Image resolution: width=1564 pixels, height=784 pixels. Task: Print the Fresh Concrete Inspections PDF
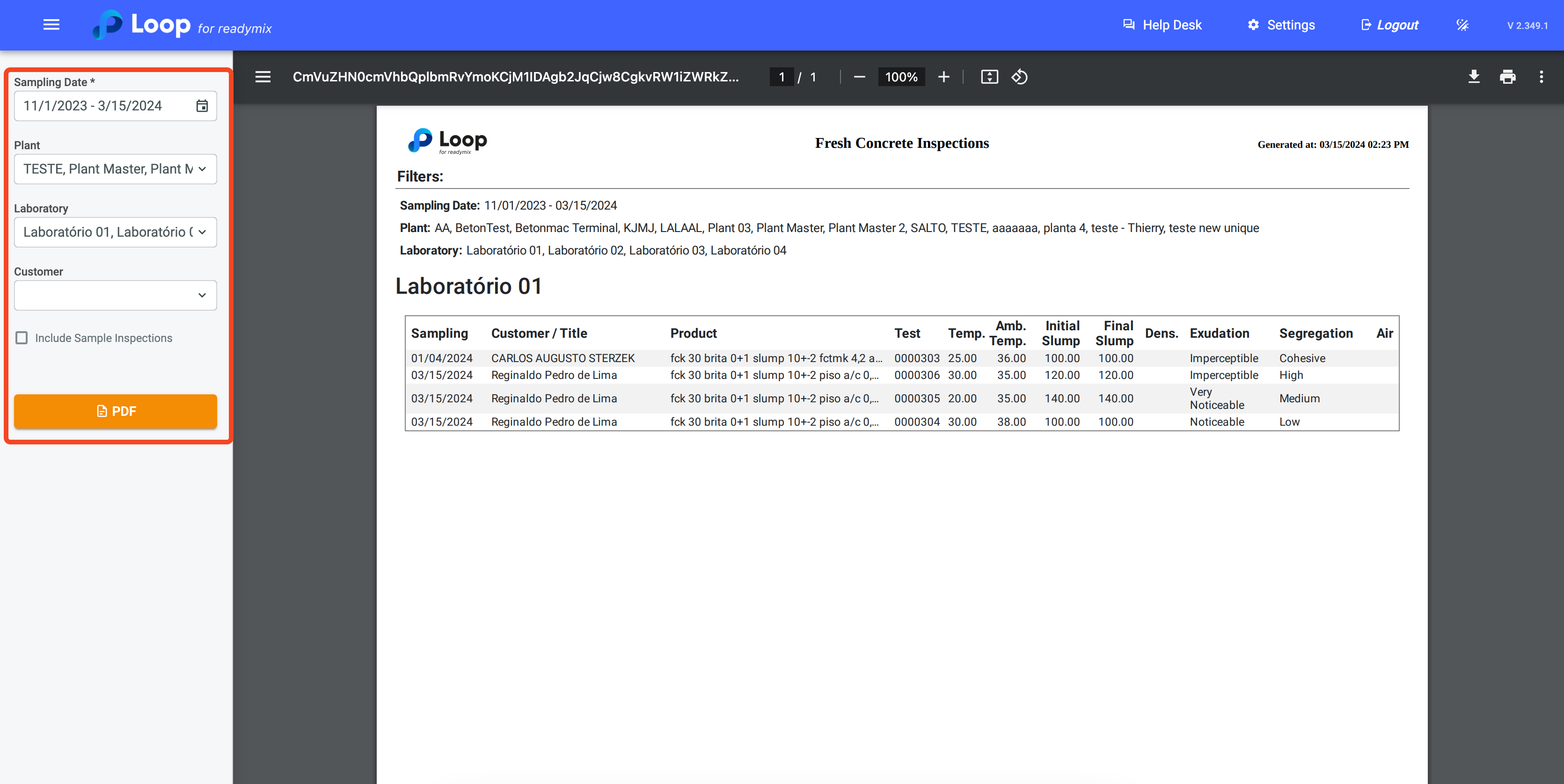(1507, 77)
